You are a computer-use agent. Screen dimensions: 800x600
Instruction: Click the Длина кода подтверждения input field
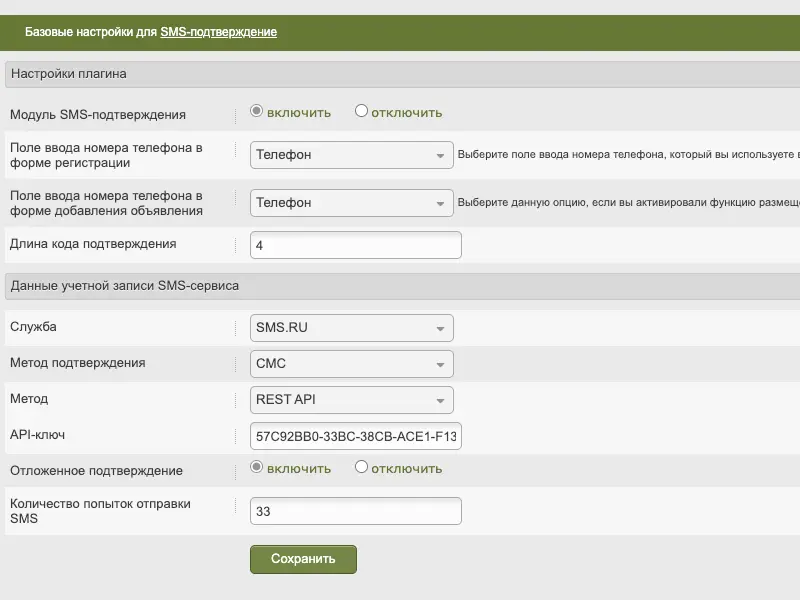(355, 245)
